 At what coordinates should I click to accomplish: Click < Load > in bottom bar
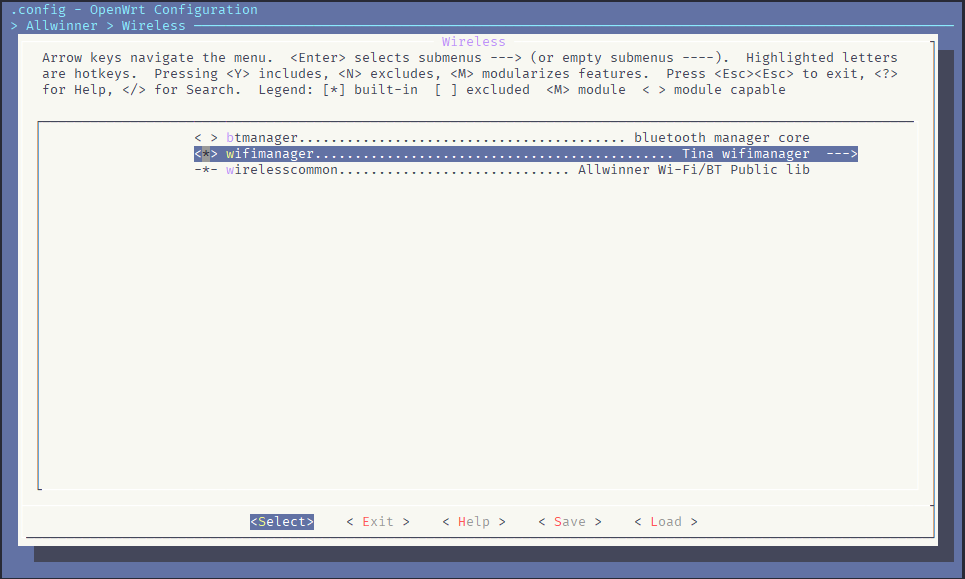point(666,522)
